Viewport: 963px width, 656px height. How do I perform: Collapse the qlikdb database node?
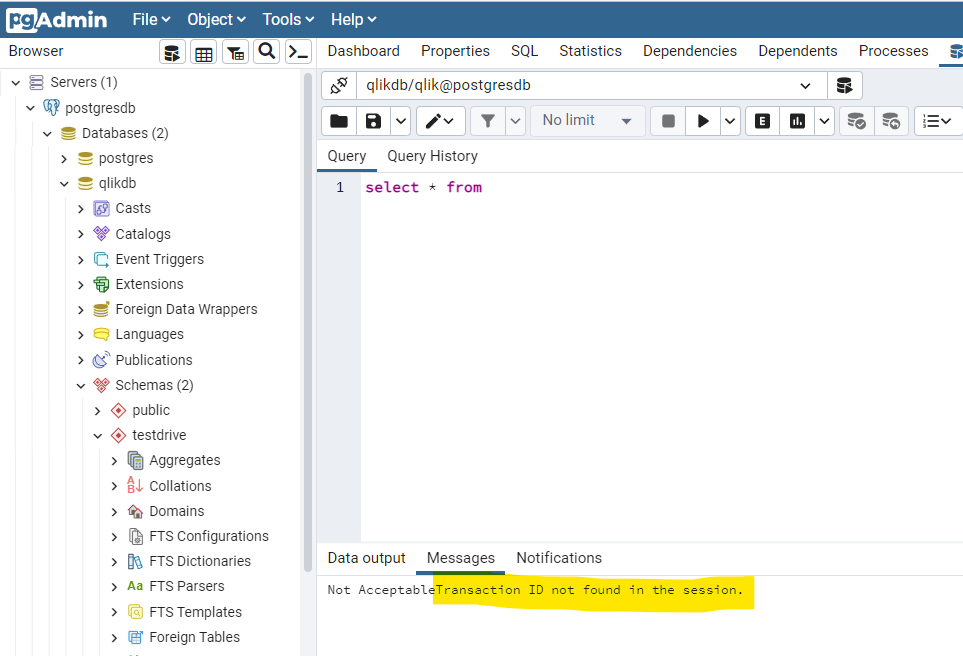pos(64,184)
